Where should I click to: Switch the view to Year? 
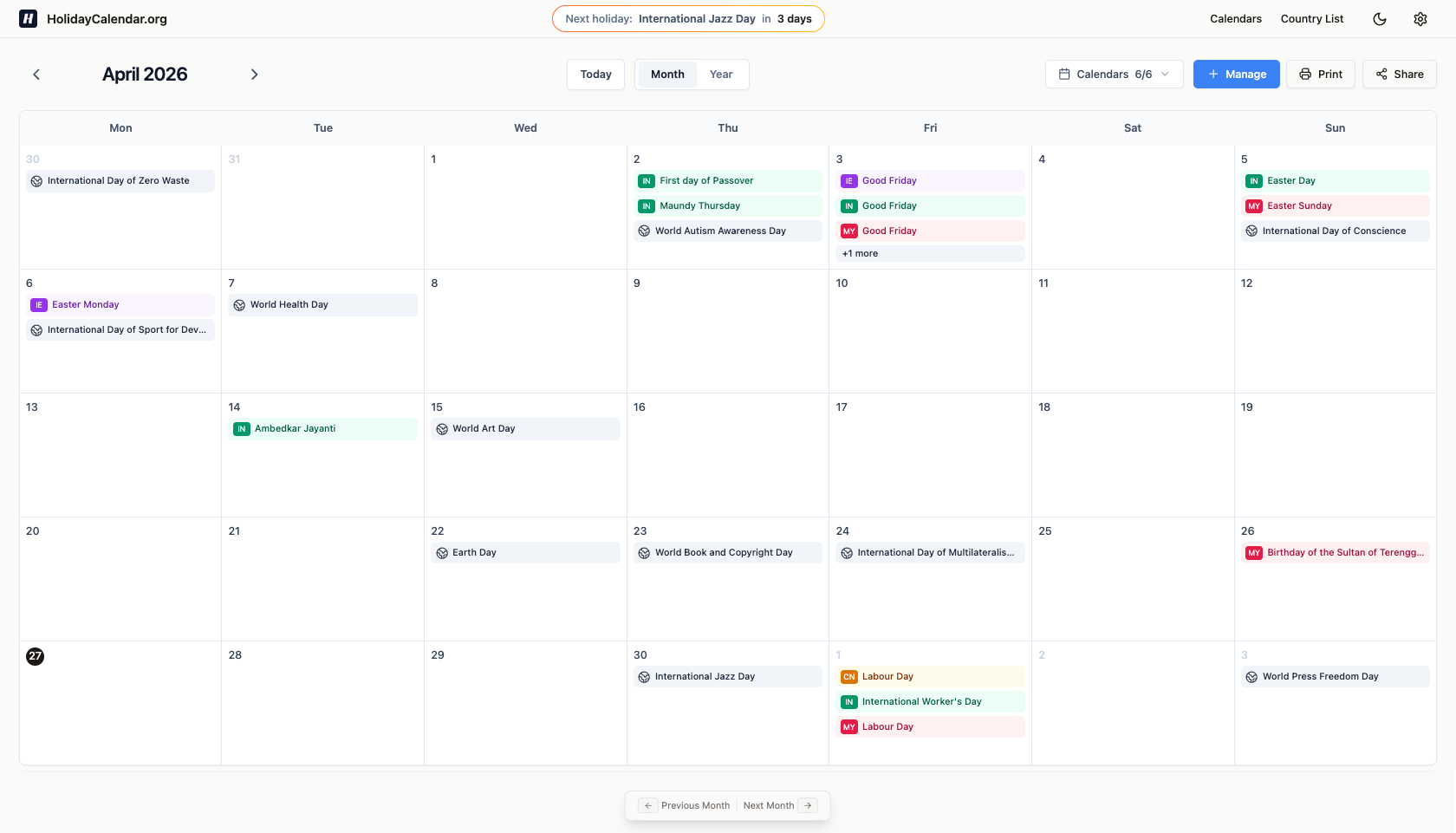(x=720, y=74)
